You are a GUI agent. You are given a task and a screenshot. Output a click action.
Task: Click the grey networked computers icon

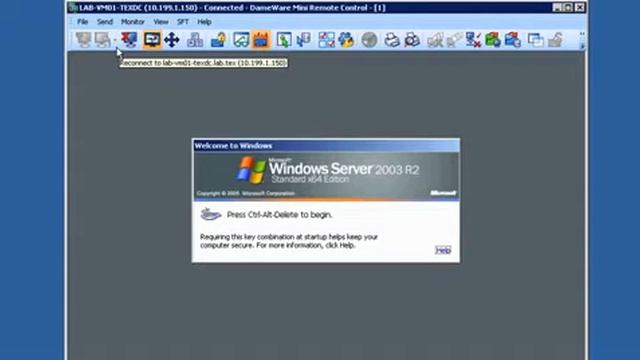pyautogui.click(x=195, y=40)
